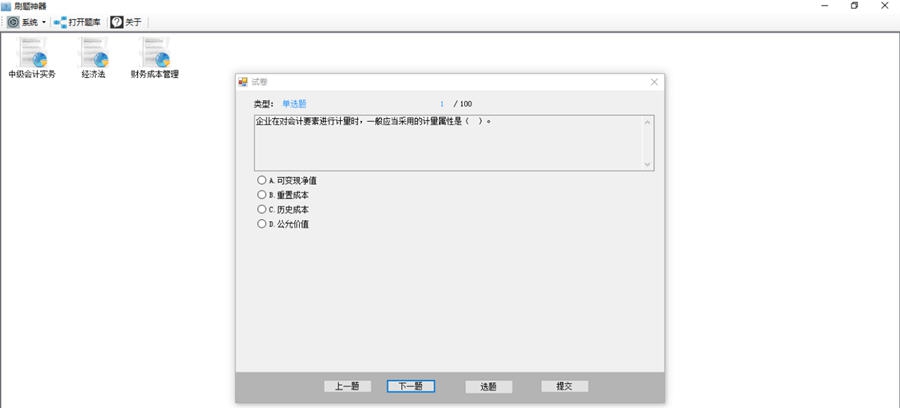This screenshot has height=408, width=900.
Task: Click the question counter / 100 text
Action: (x=463, y=104)
